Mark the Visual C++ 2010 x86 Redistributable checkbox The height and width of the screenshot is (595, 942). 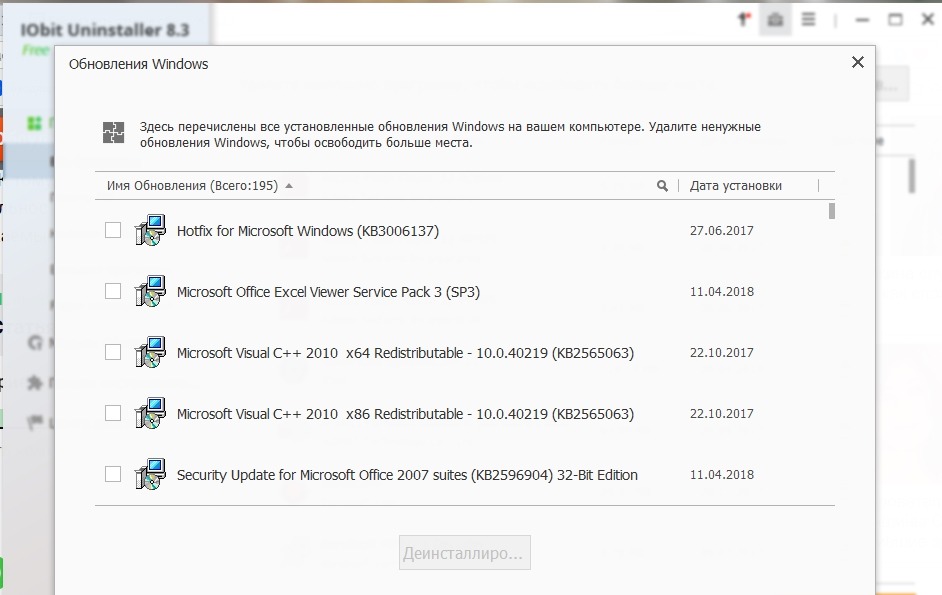(113, 413)
